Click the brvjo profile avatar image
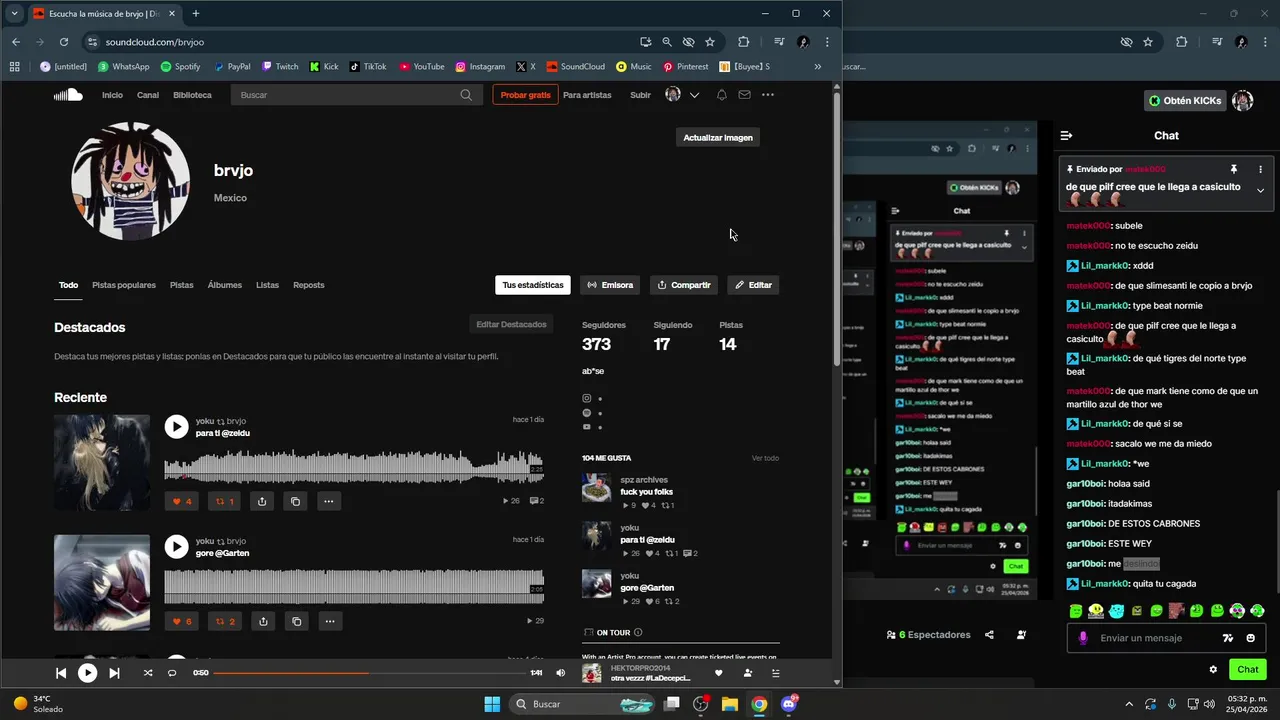Image resolution: width=1280 pixels, height=720 pixels. [x=130, y=181]
